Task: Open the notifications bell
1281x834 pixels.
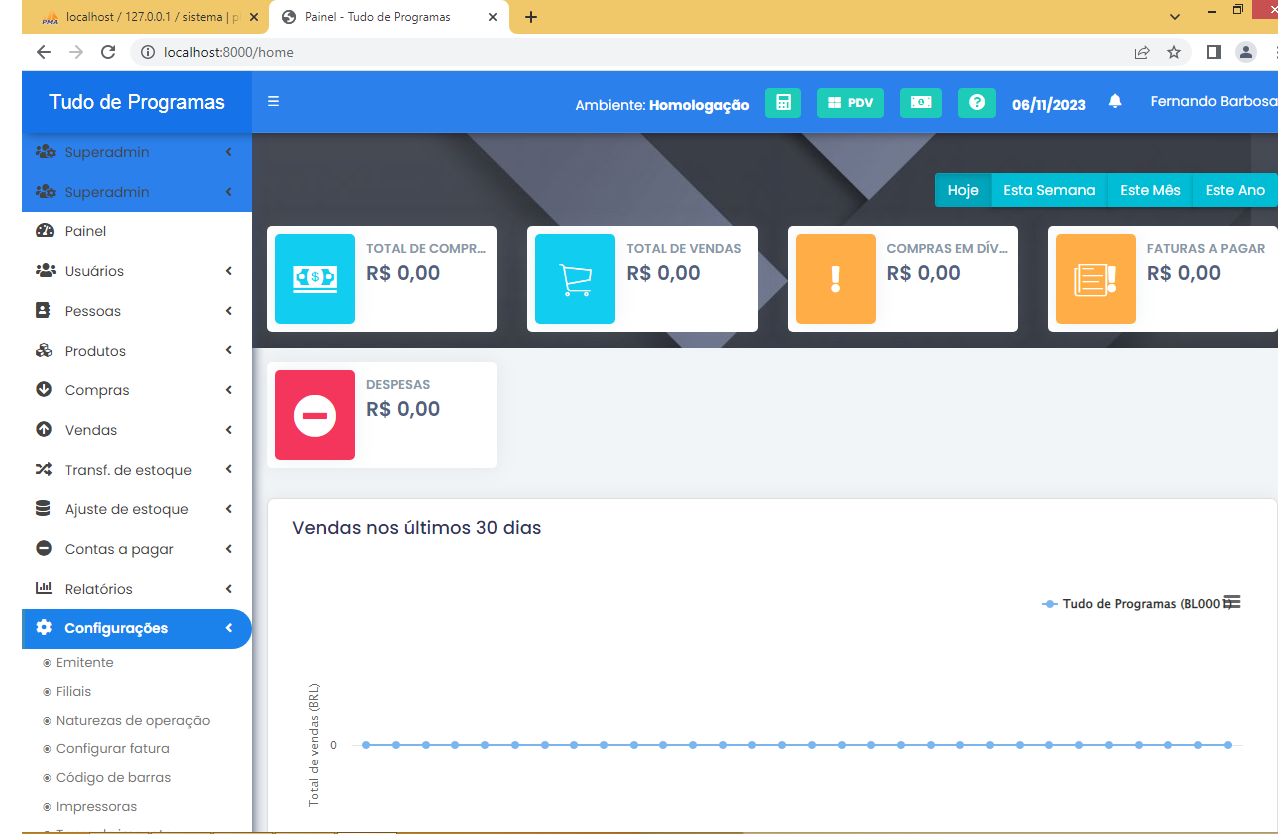Action: [x=1115, y=102]
